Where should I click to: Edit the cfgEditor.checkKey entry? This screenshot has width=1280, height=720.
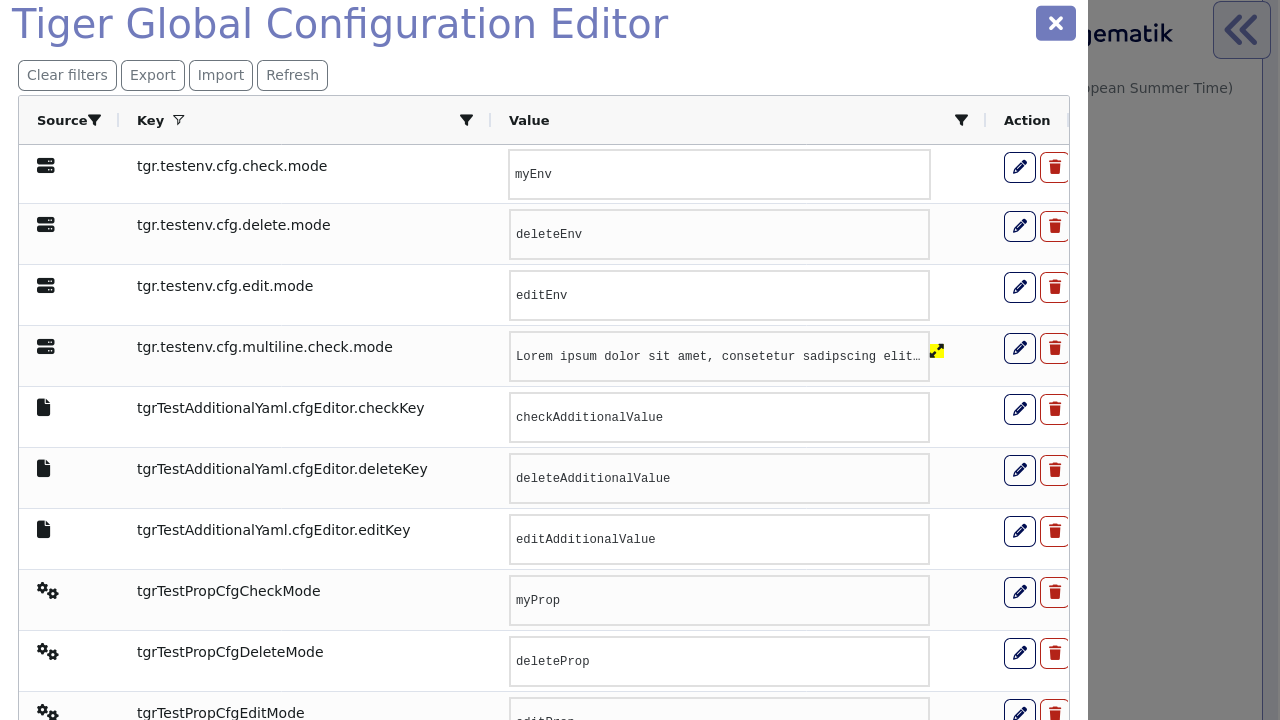pos(1020,409)
